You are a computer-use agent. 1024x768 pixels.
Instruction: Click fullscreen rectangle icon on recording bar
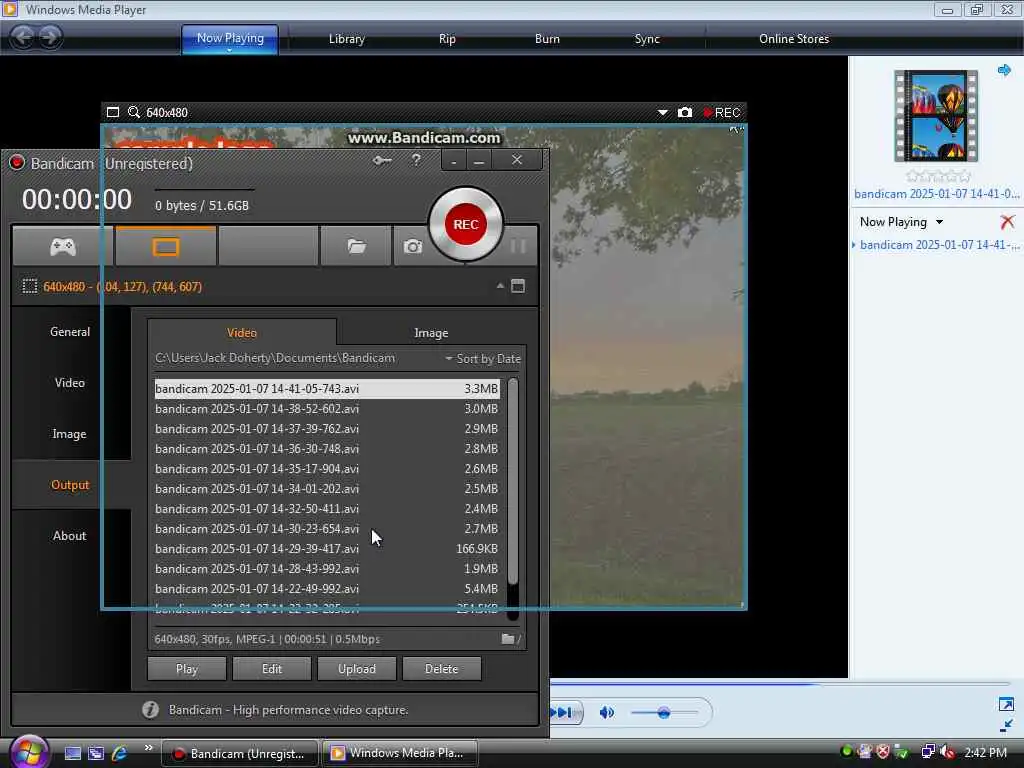pos(113,112)
